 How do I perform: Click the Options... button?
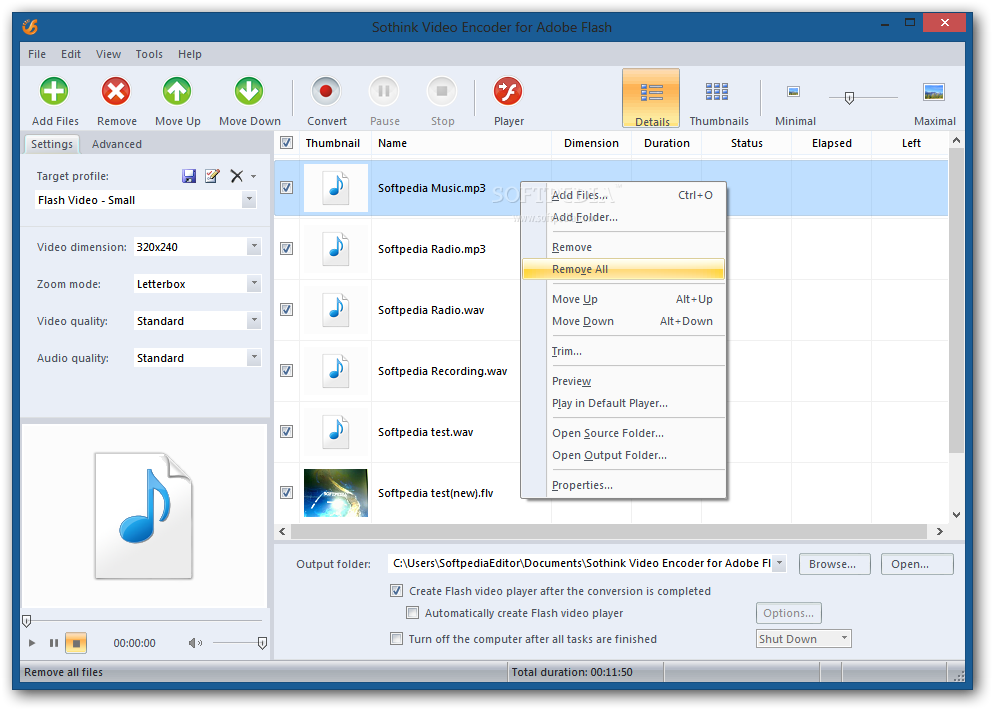pyautogui.click(x=788, y=612)
